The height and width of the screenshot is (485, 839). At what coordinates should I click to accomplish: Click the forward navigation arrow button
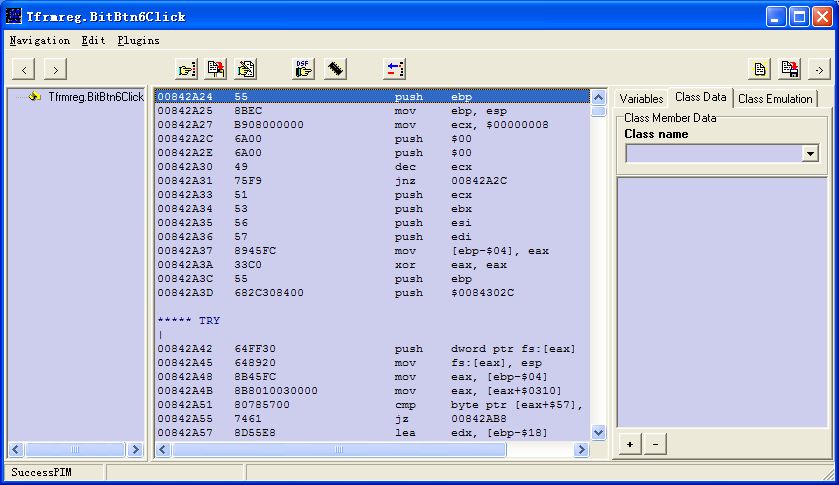tap(55, 70)
